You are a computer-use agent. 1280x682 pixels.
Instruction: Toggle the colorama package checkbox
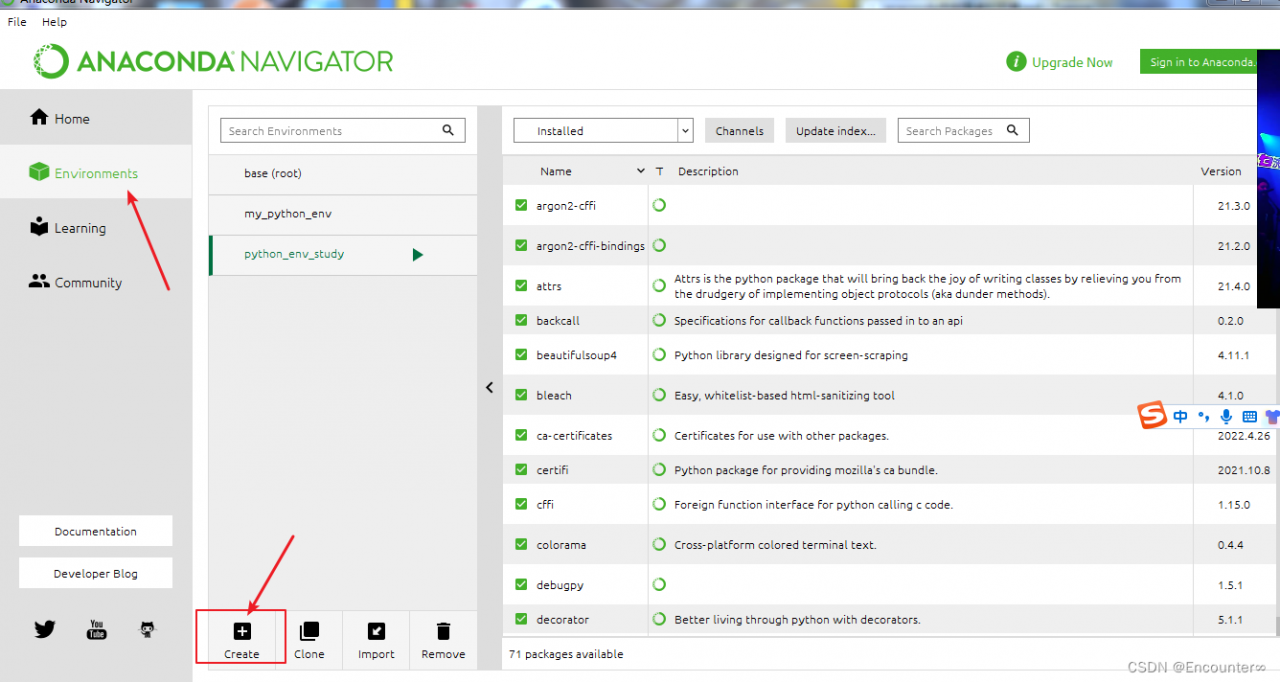(x=521, y=544)
